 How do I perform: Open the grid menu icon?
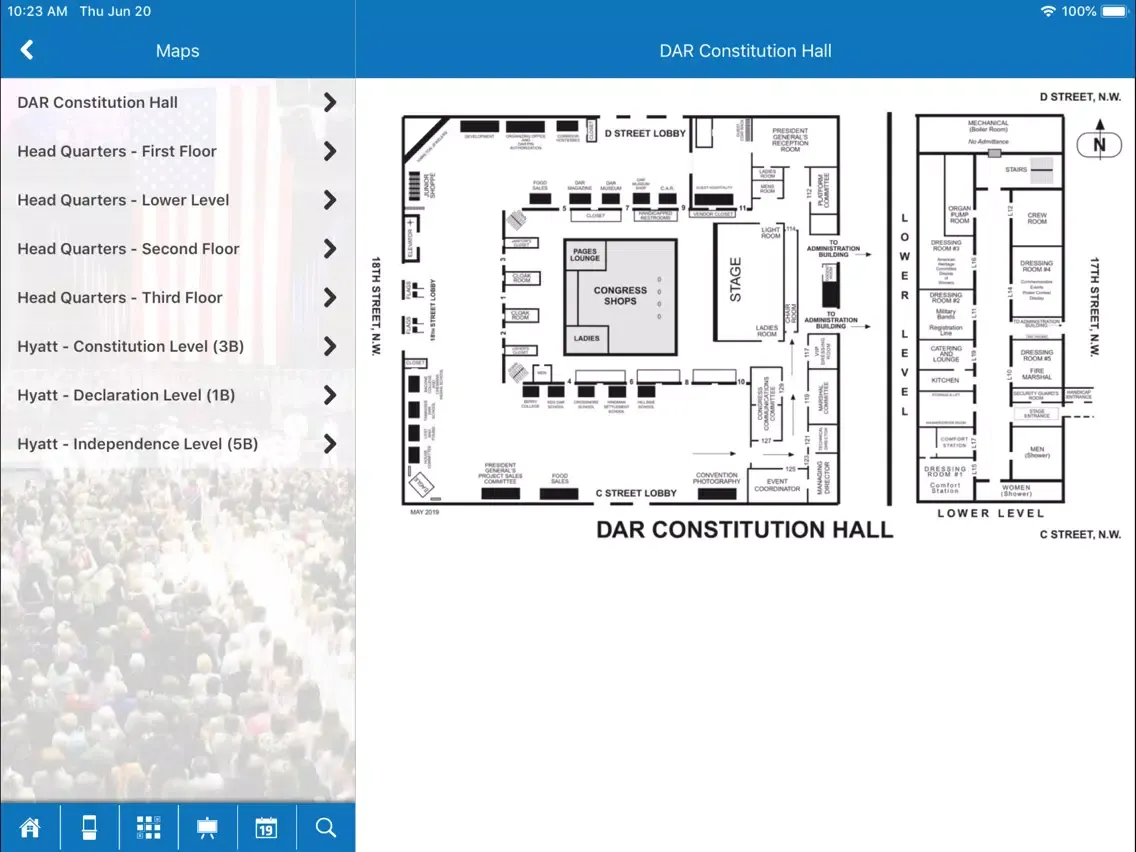point(149,827)
